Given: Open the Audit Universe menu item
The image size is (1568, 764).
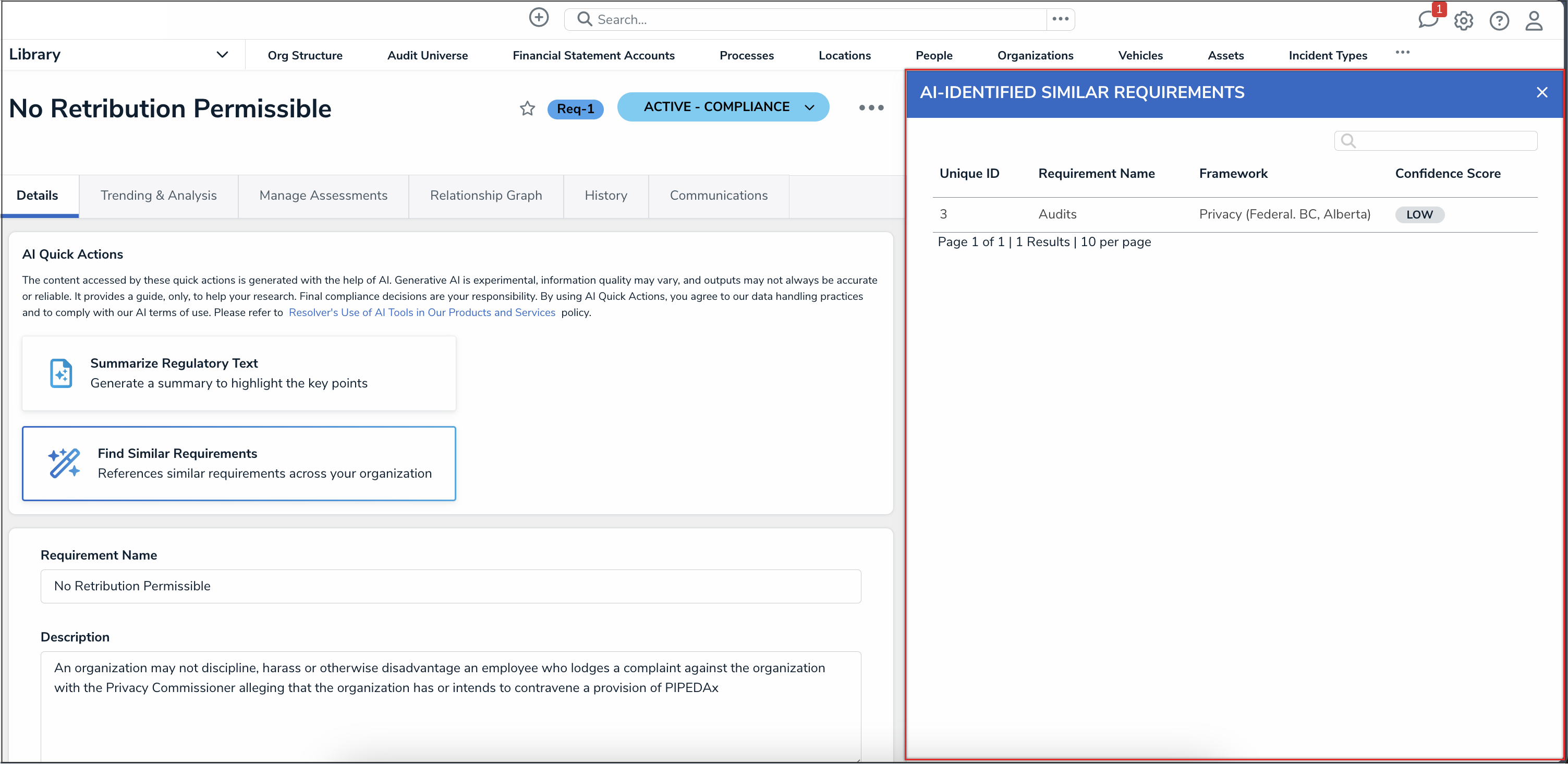Looking at the screenshot, I should [x=427, y=55].
